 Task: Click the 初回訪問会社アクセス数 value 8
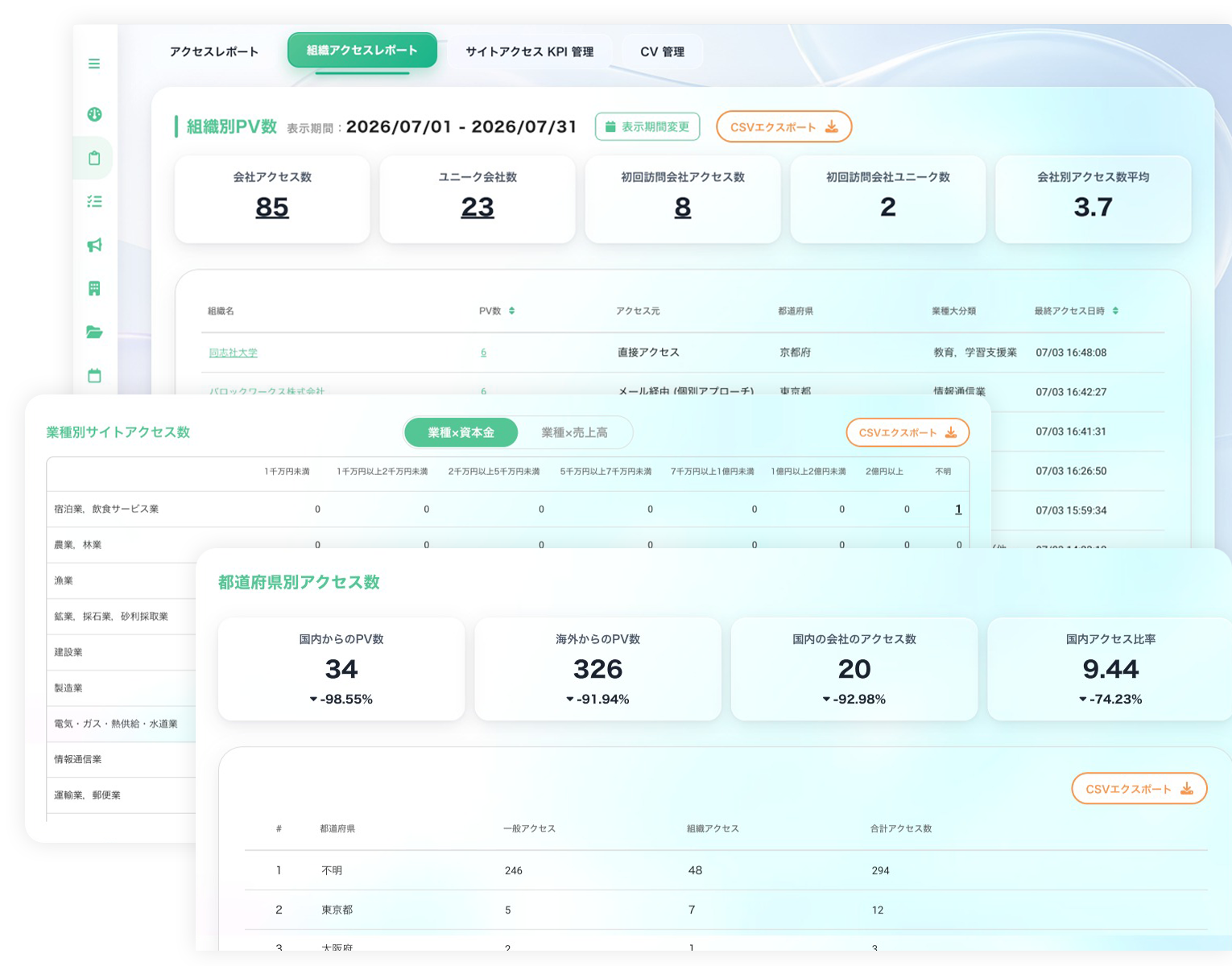(x=683, y=208)
